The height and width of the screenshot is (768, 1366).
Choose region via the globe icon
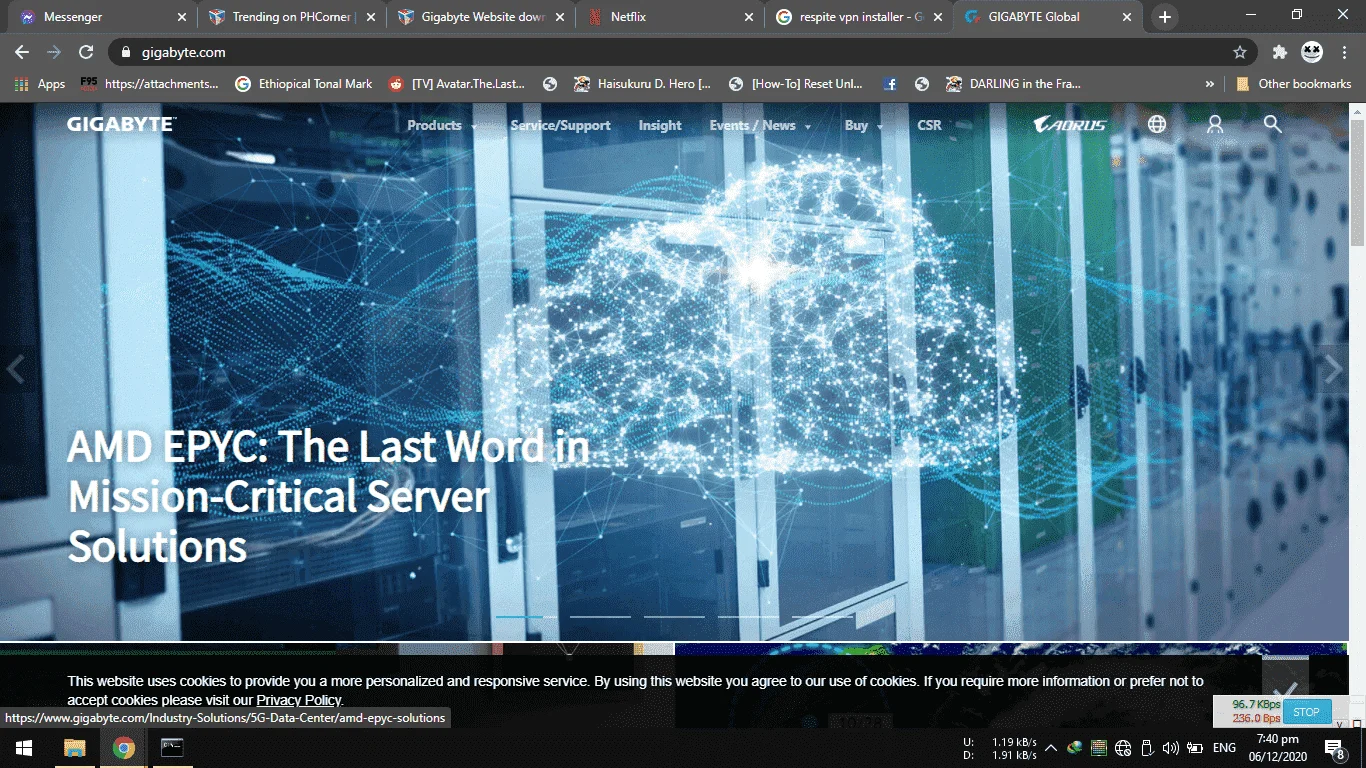pyautogui.click(x=1157, y=124)
